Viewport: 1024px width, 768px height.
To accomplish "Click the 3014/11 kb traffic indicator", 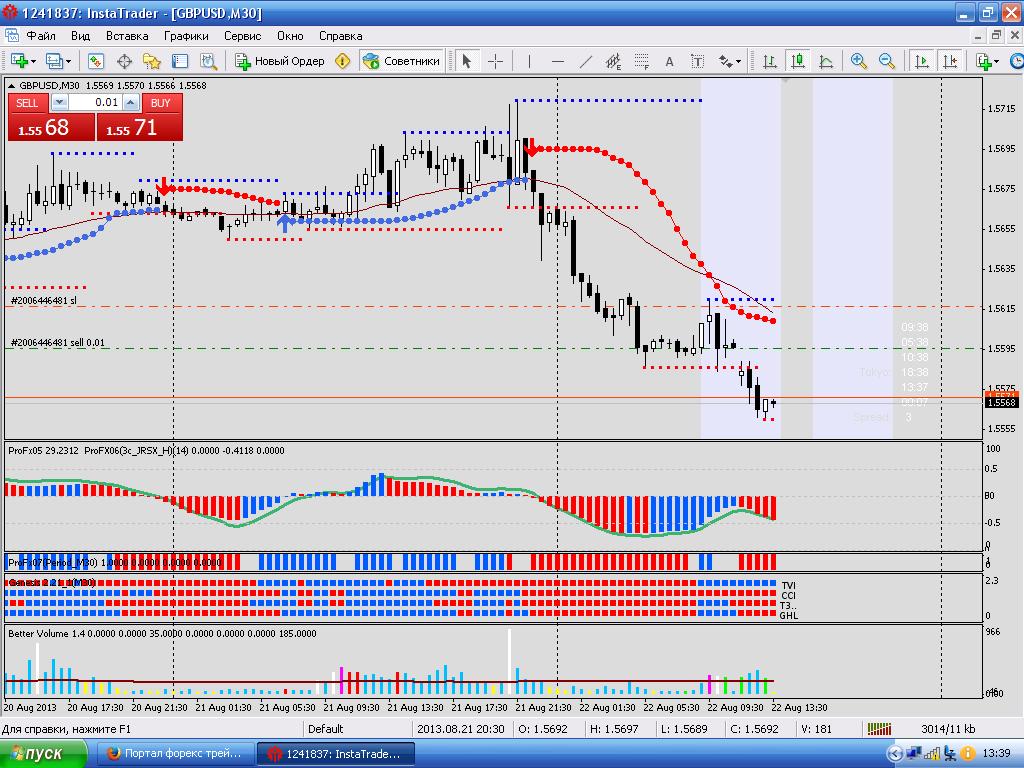I will (x=948, y=729).
